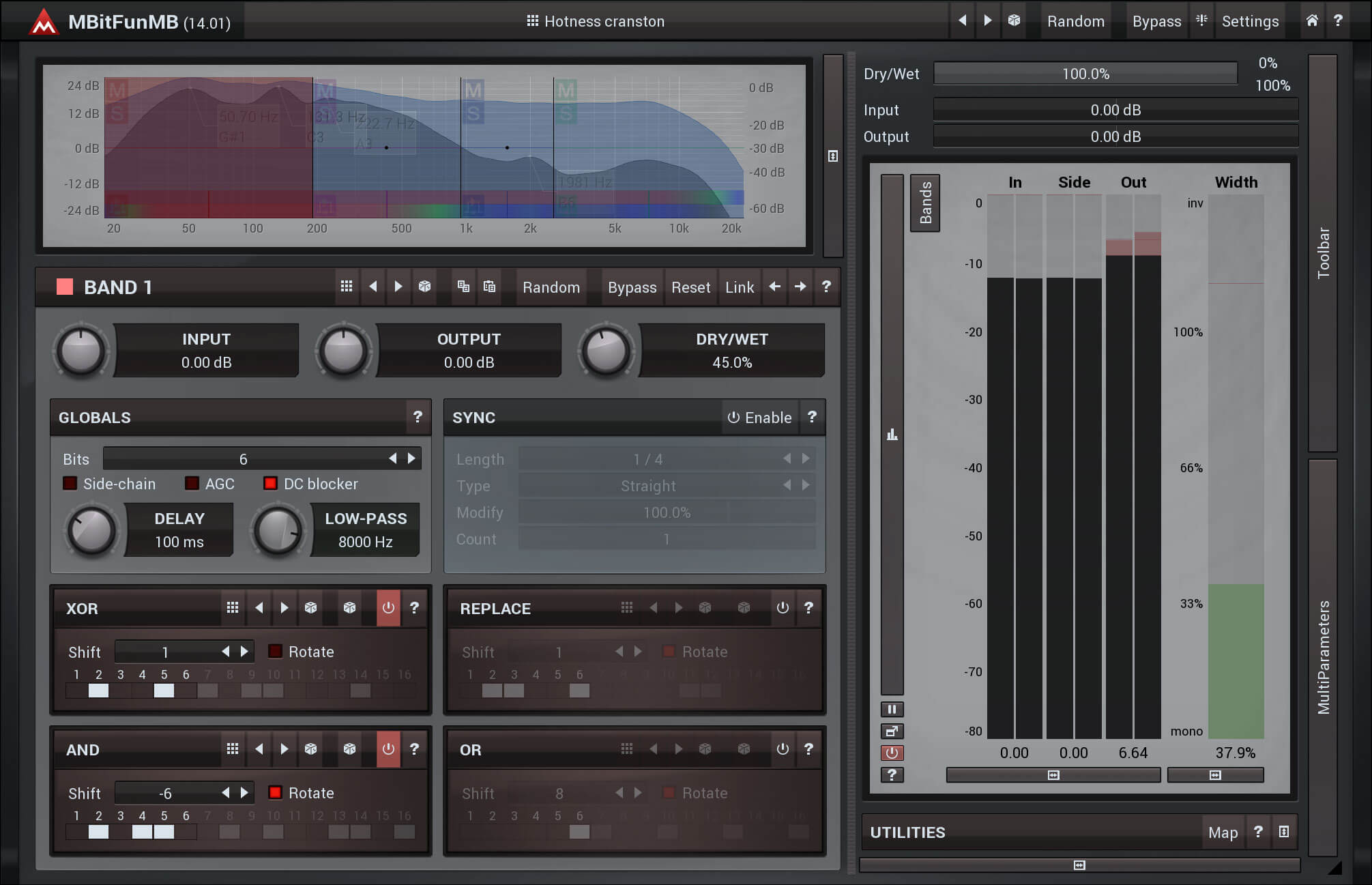Image resolution: width=1372 pixels, height=885 pixels.
Task: Open meter help question mark
Action: click(892, 774)
